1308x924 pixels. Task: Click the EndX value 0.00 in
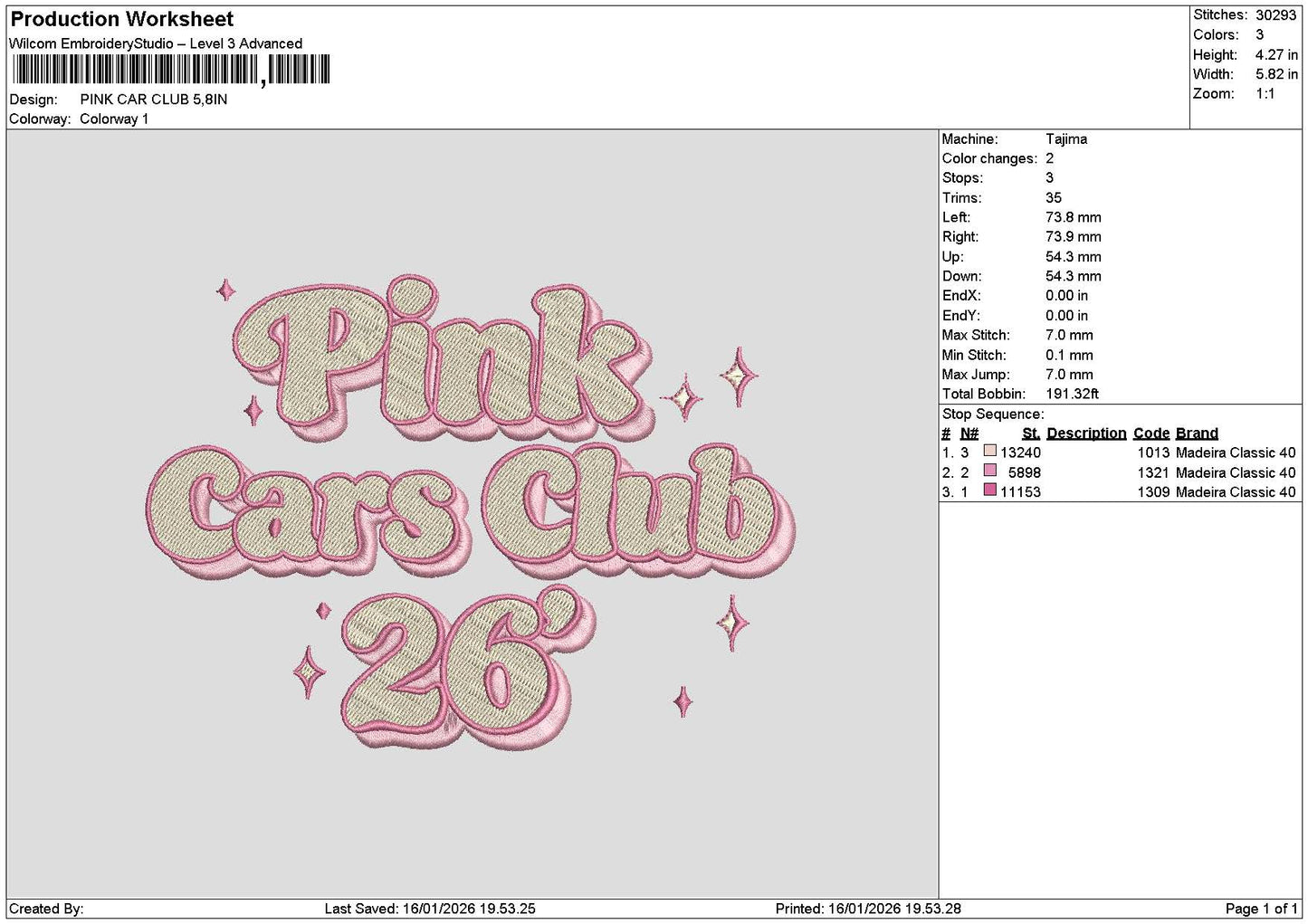click(x=1066, y=296)
